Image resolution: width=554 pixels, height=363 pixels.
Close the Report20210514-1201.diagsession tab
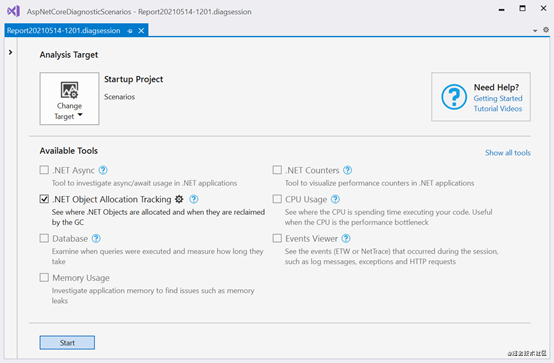pyautogui.click(x=141, y=31)
